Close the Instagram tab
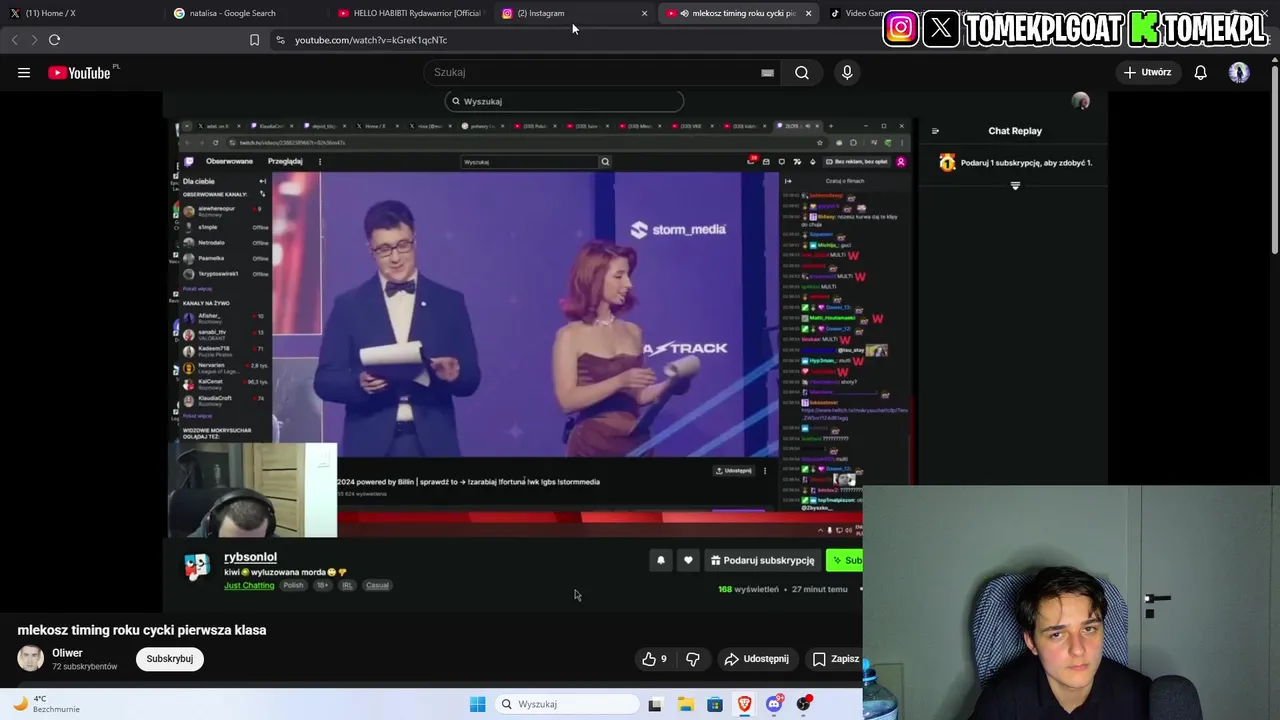The width and height of the screenshot is (1280, 720). pyautogui.click(x=644, y=13)
